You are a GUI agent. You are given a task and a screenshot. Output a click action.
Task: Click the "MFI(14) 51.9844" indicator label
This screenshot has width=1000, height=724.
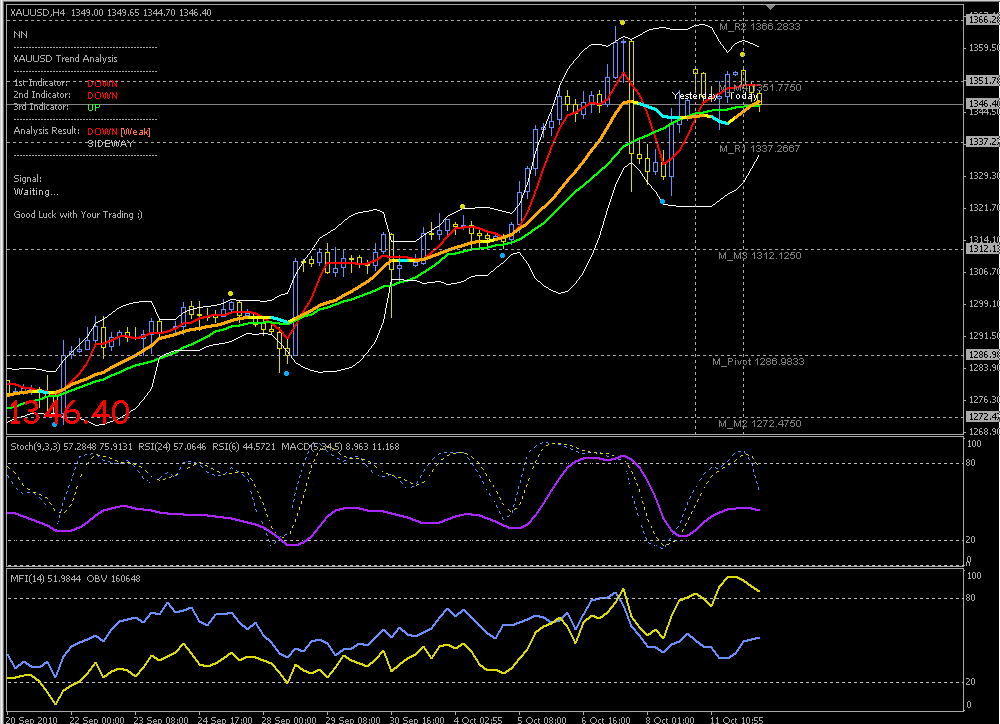pyautogui.click(x=46, y=579)
